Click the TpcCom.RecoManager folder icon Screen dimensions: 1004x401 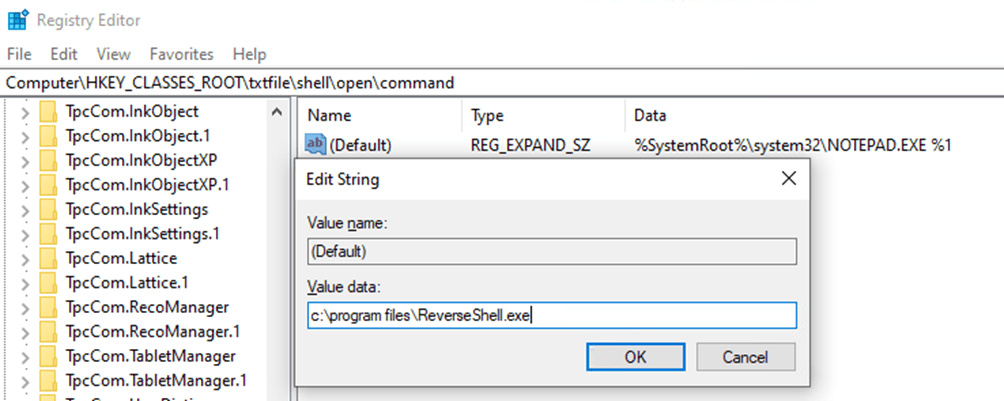[x=49, y=307]
